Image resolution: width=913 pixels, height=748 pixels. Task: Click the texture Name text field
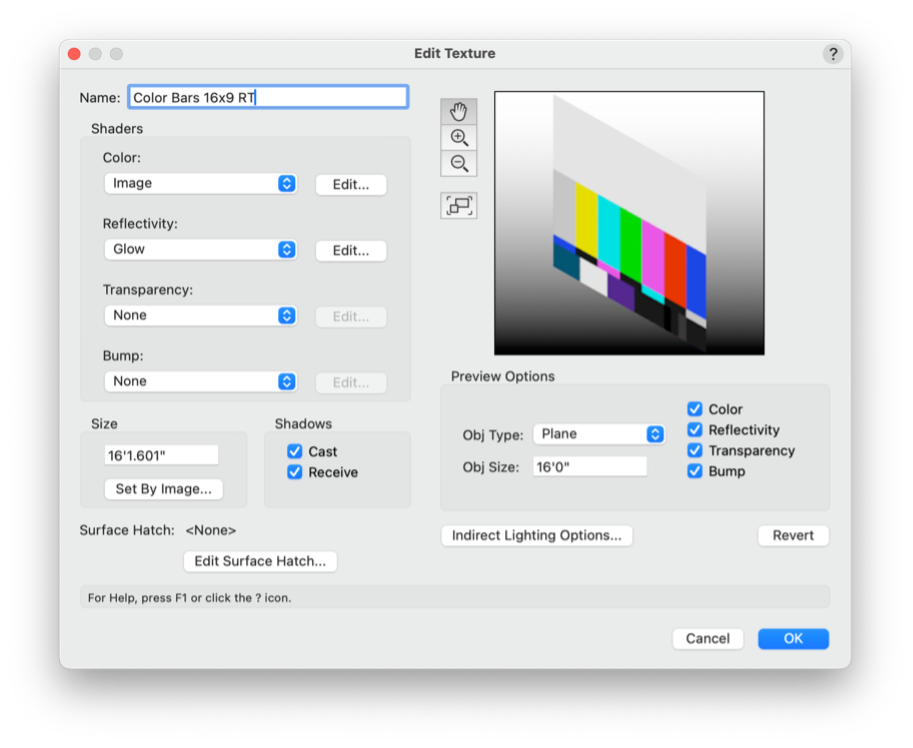pyautogui.click(x=268, y=98)
